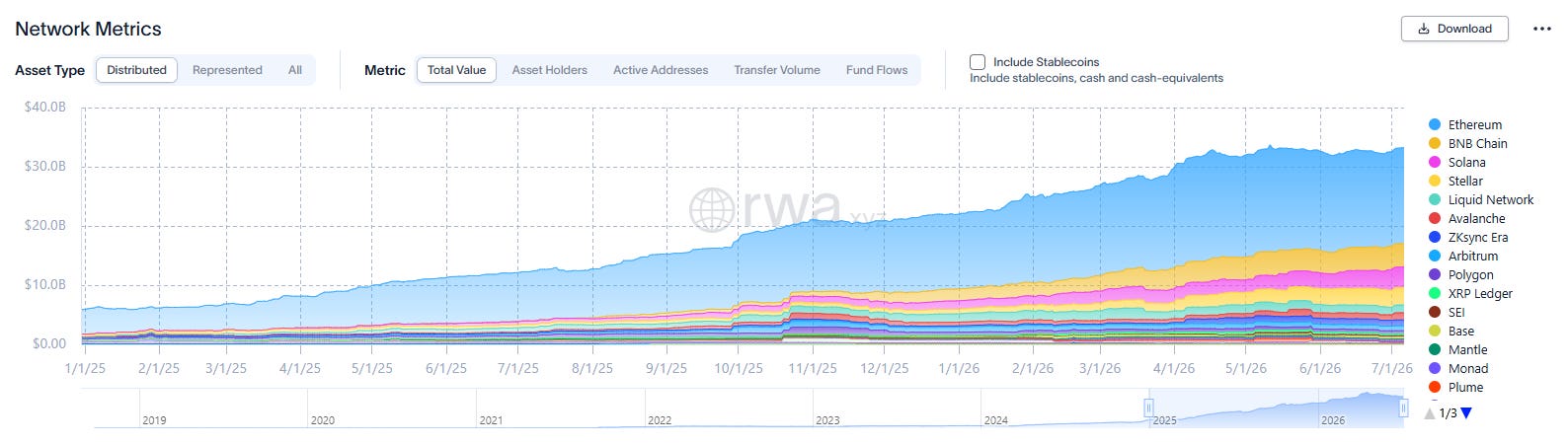Toggle Polygon series in the legend
1568x445 pixels.
coord(1461,274)
